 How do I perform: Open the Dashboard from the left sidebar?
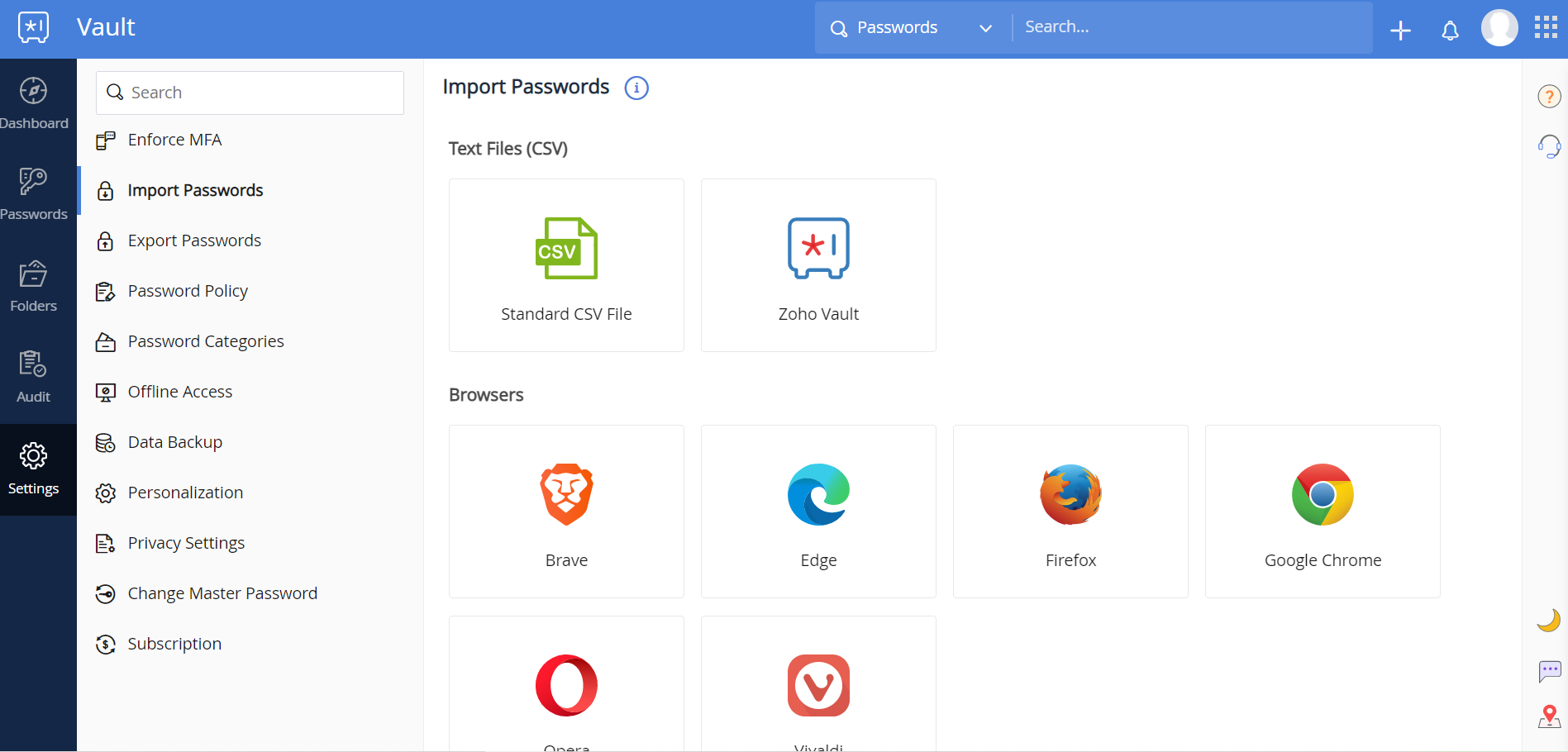pyautogui.click(x=33, y=99)
